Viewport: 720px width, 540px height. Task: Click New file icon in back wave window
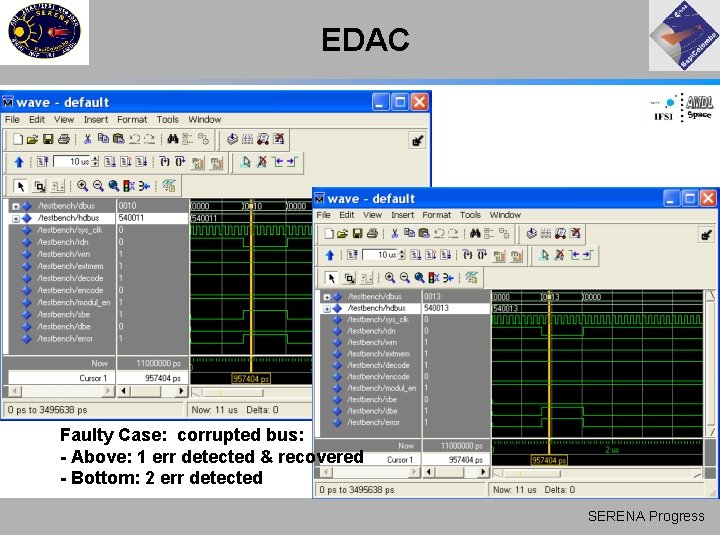pyautogui.click(x=18, y=139)
